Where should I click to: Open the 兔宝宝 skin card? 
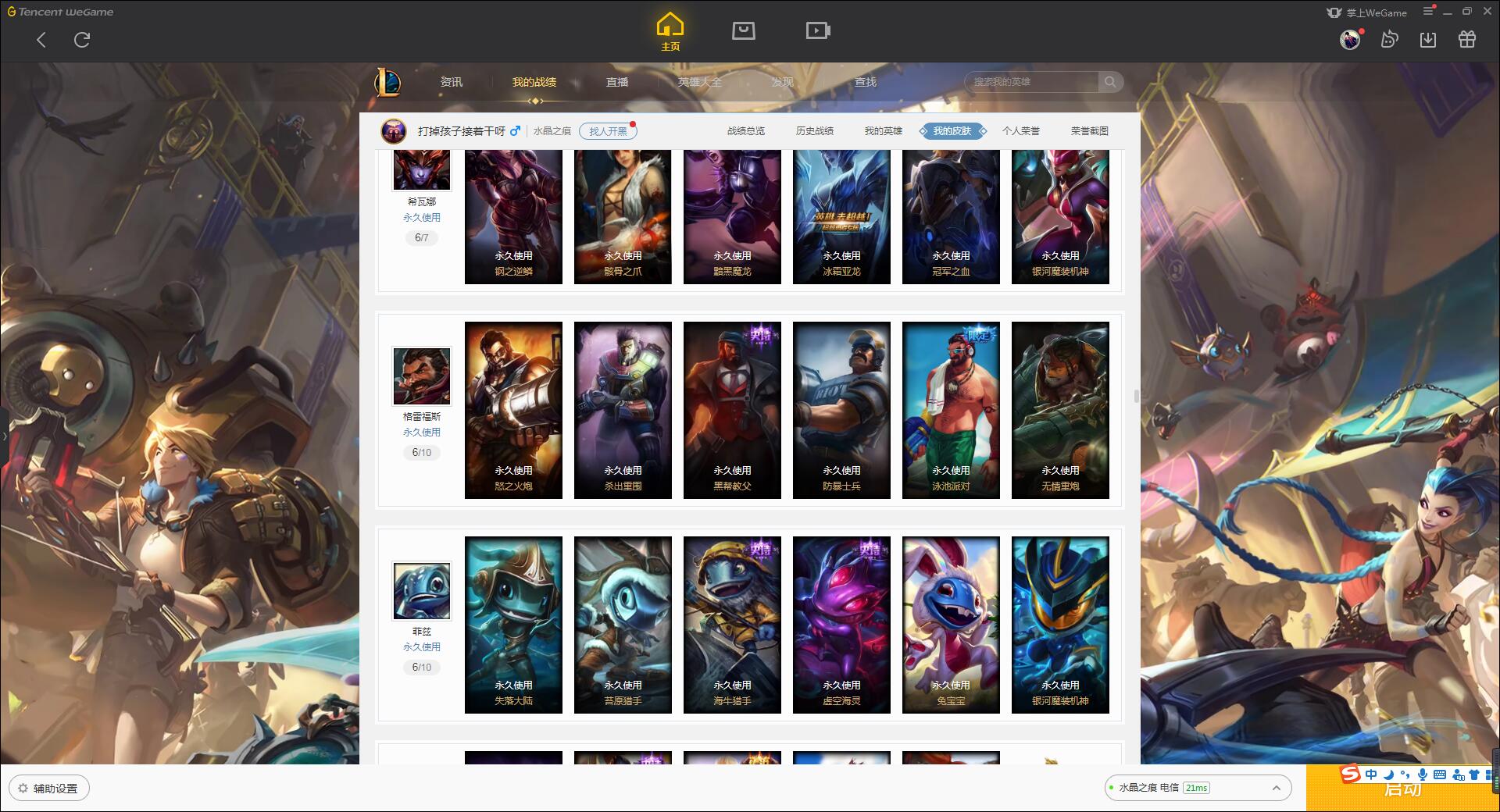951,625
